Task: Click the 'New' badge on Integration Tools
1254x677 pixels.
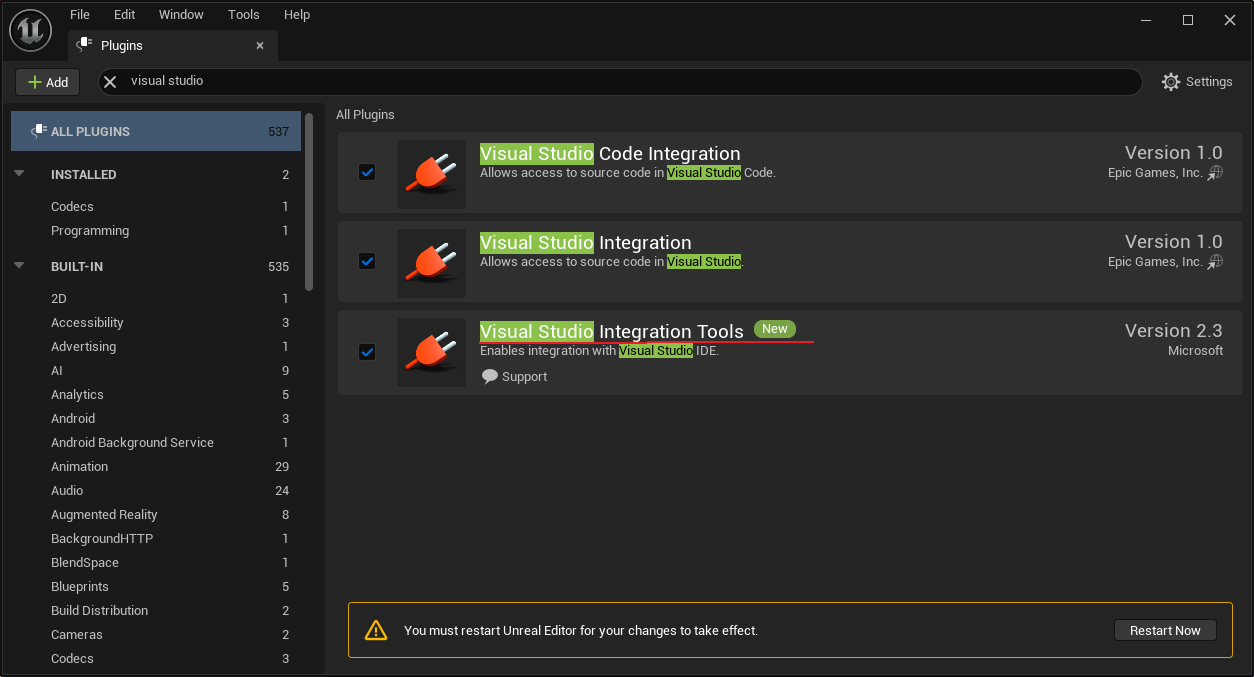Action: coord(775,329)
